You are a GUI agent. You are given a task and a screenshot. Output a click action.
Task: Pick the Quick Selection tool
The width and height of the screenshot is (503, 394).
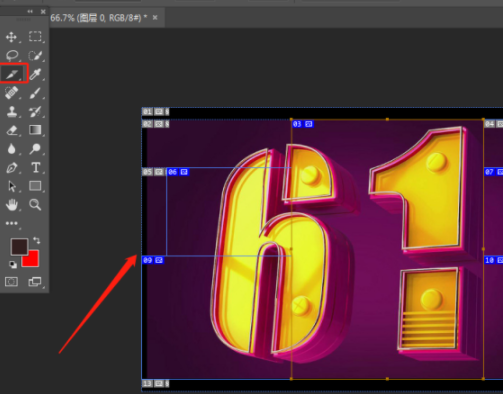pyautogui.click(x=35, y=55)
